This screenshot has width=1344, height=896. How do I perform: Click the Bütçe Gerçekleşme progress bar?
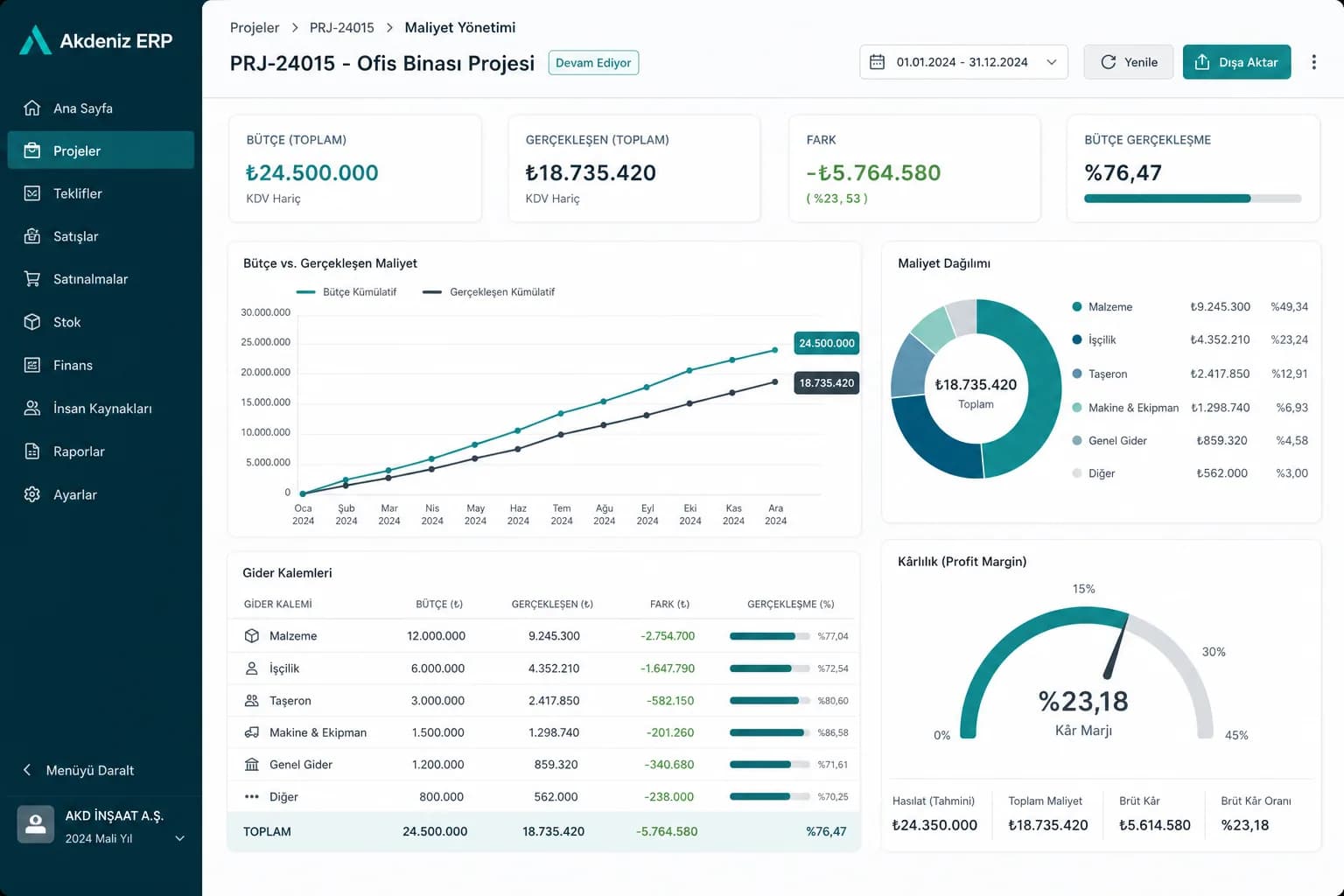[x=1193, y=199]
